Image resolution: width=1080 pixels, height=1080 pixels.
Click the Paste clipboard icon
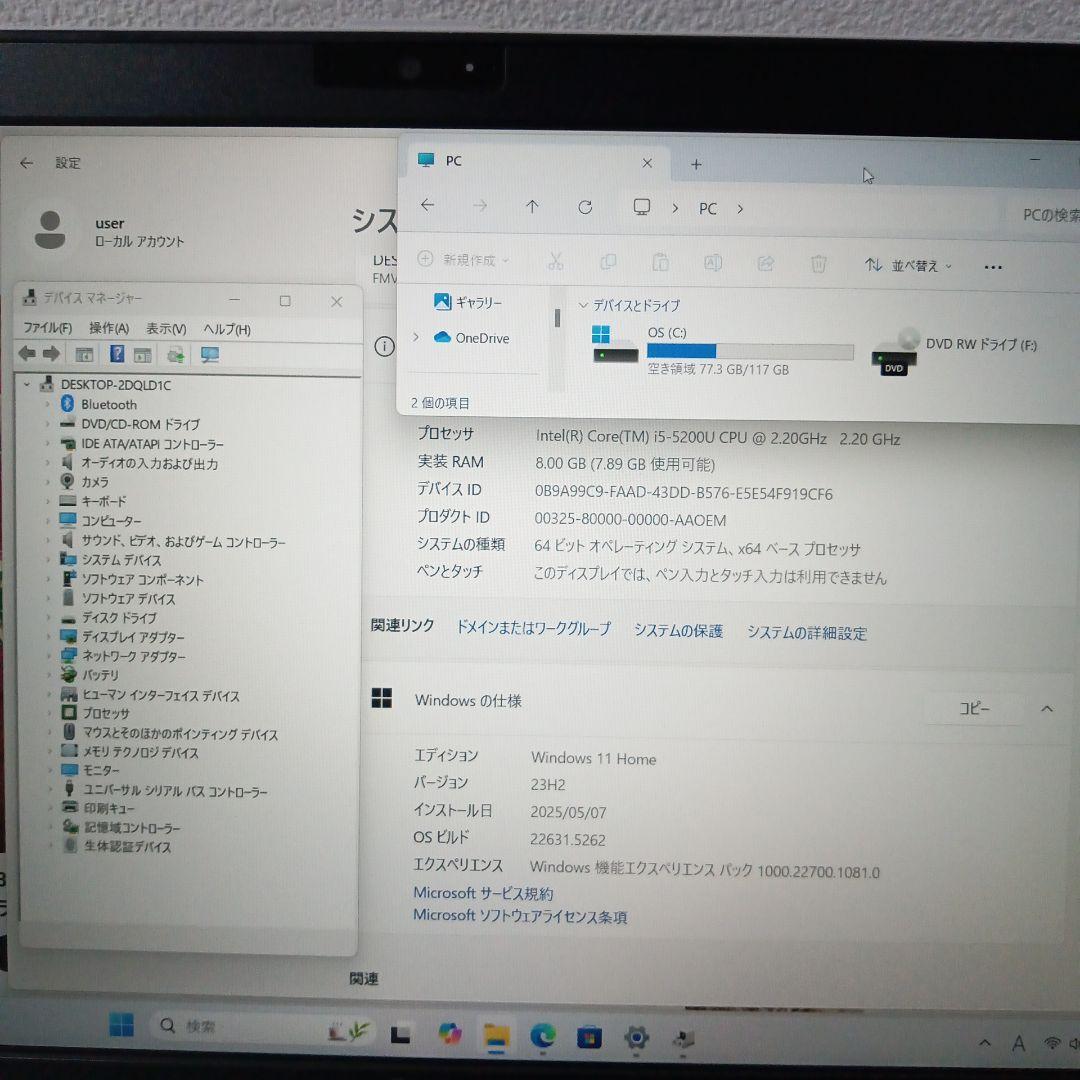tap(661, 262)
